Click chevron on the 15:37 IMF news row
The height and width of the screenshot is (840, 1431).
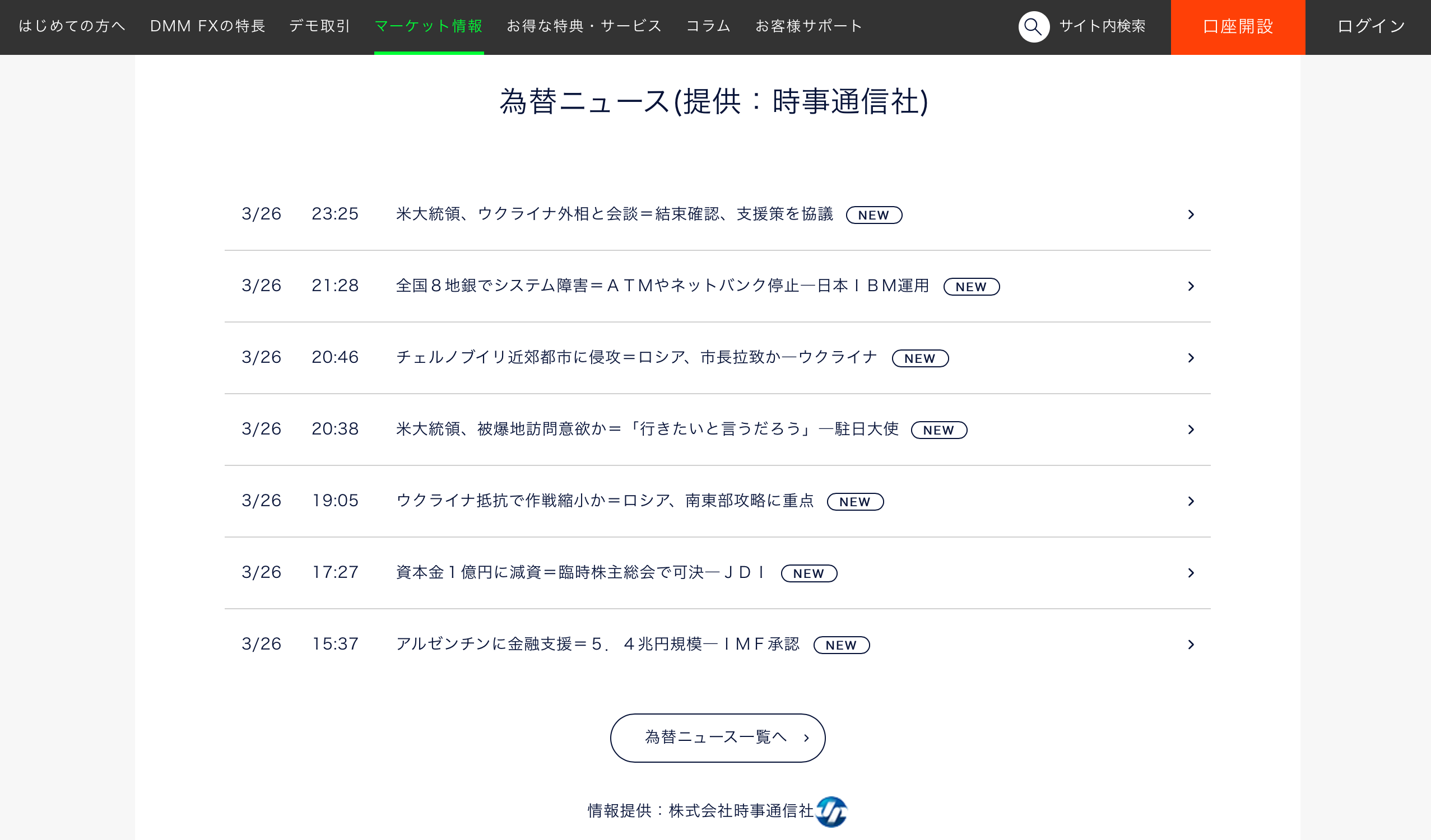coord(1191,645)
